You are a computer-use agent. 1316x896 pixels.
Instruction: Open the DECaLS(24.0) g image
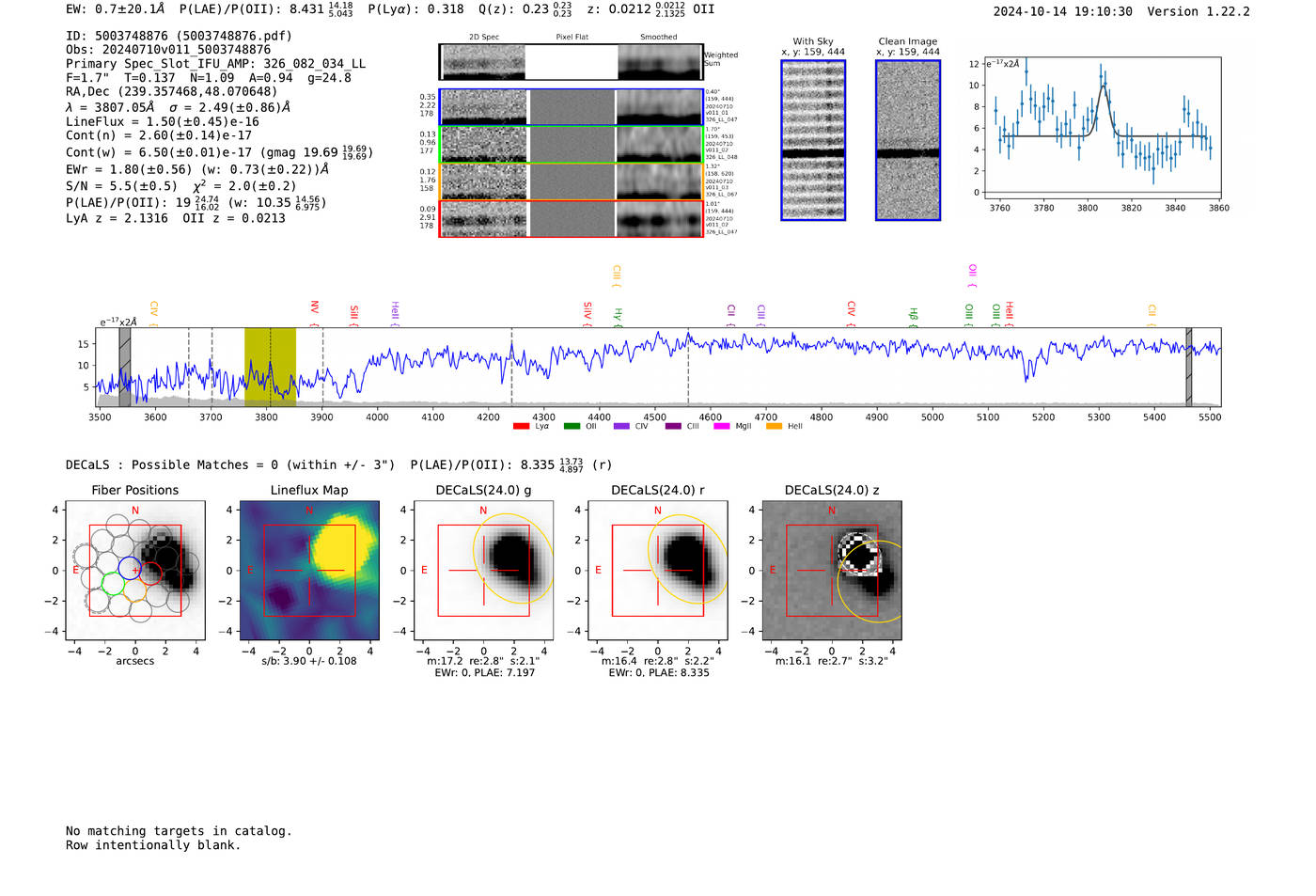(484, 571)
